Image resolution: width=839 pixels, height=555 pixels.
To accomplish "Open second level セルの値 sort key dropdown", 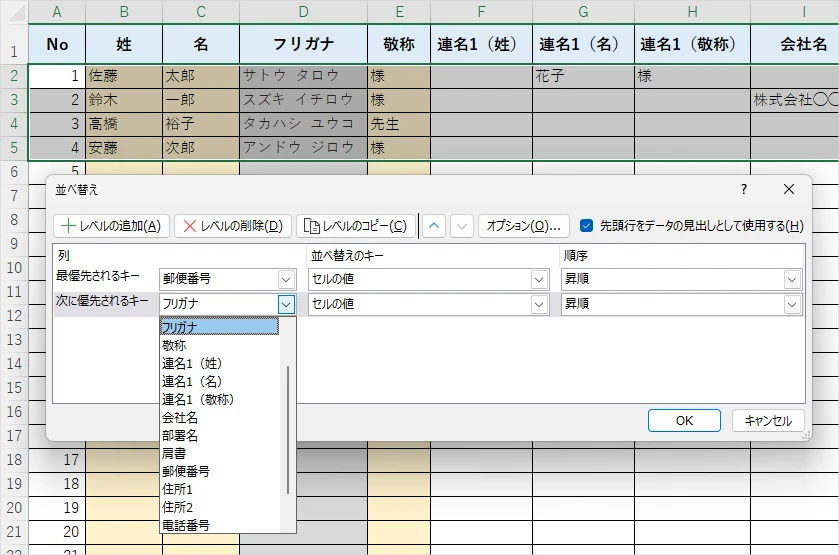I will [539, 304].
